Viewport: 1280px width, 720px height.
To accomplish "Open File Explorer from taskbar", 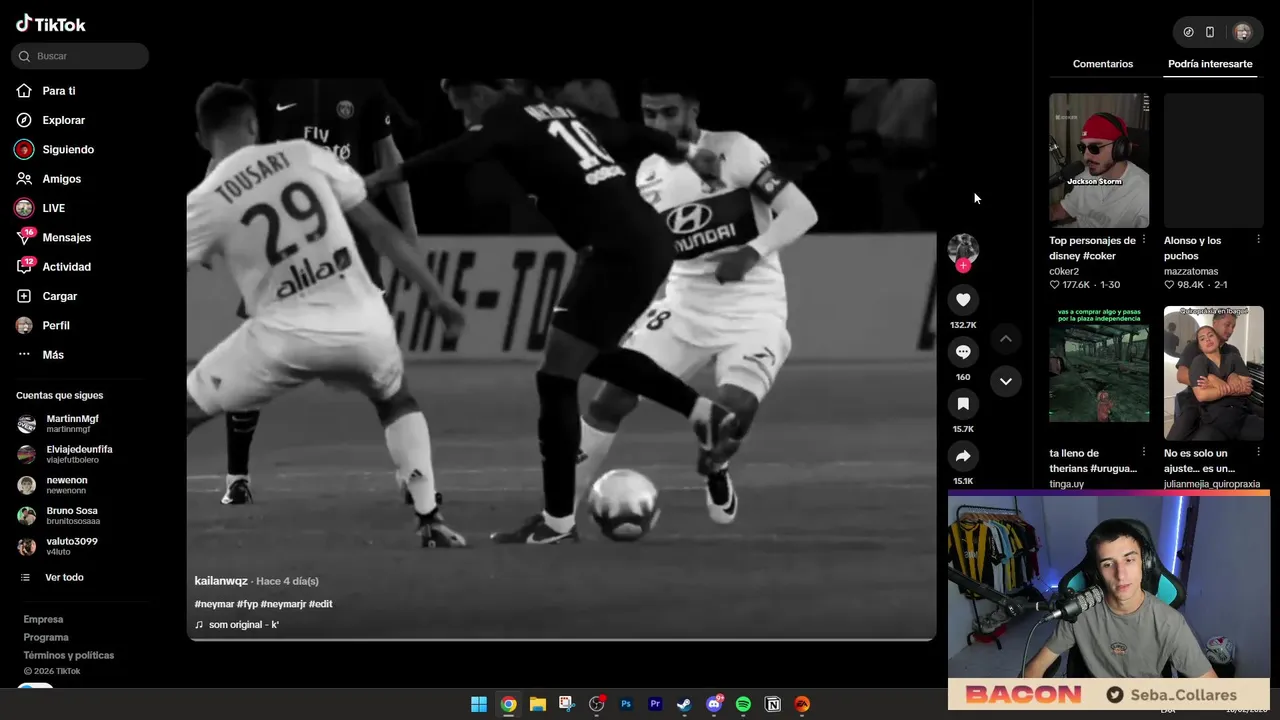I will 537,704.
